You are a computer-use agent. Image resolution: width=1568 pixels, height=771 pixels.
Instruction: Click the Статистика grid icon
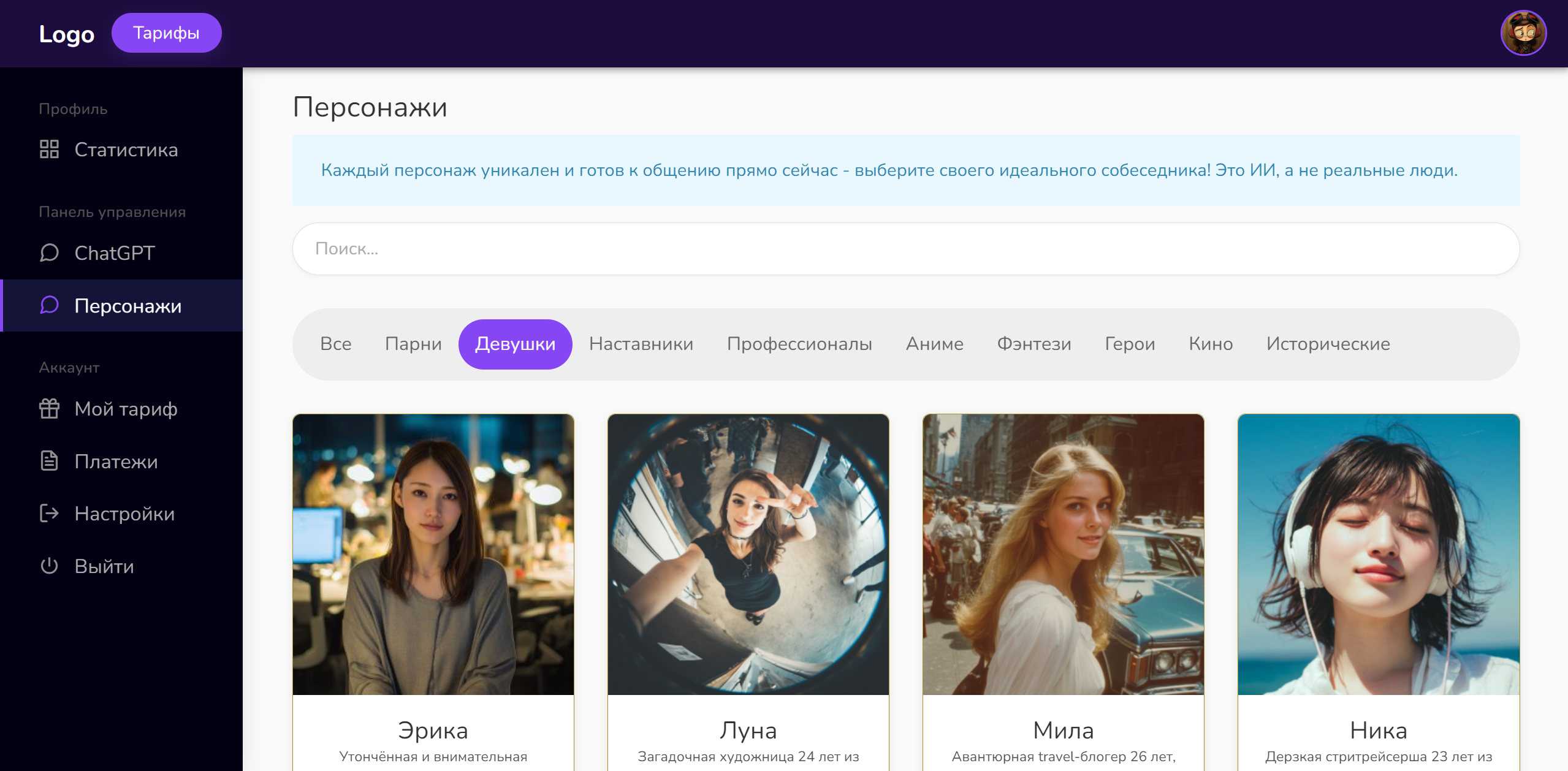click(x=49, y=150)
